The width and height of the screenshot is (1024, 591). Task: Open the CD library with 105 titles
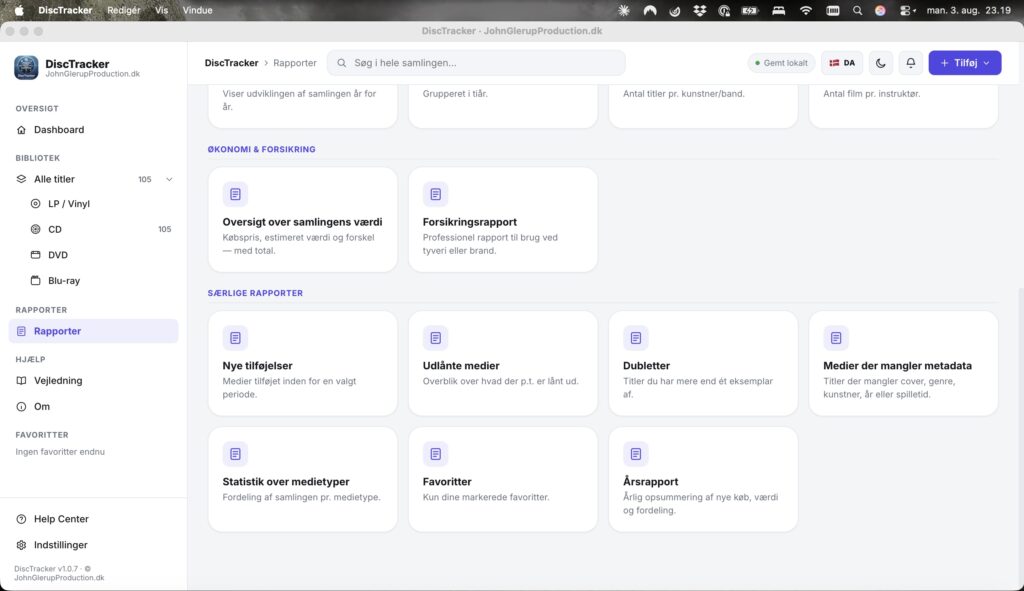pos(101,229)
